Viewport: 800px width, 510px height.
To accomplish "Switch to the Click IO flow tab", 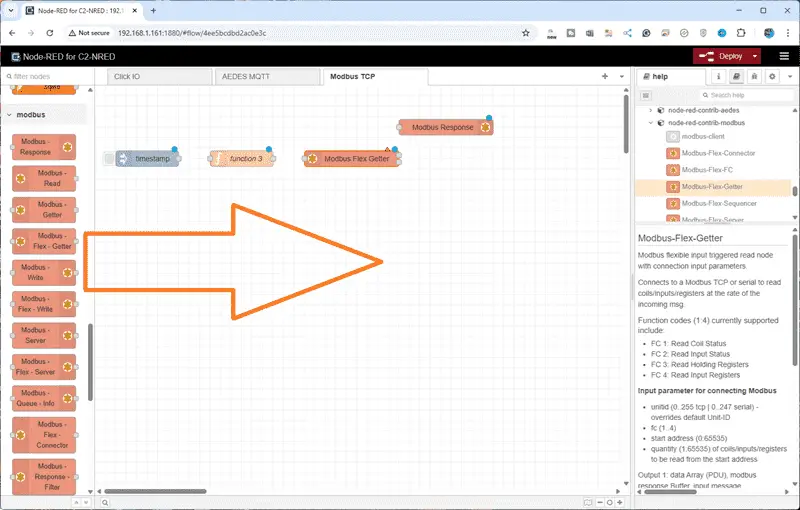I will [160, 76].
